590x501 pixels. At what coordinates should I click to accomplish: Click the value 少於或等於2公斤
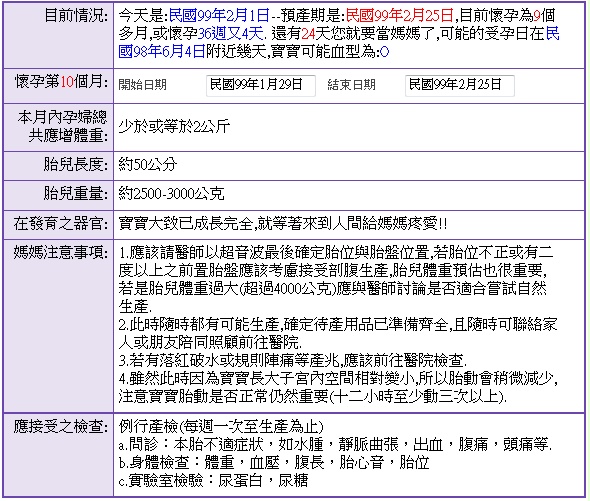(x=174, y=126)
